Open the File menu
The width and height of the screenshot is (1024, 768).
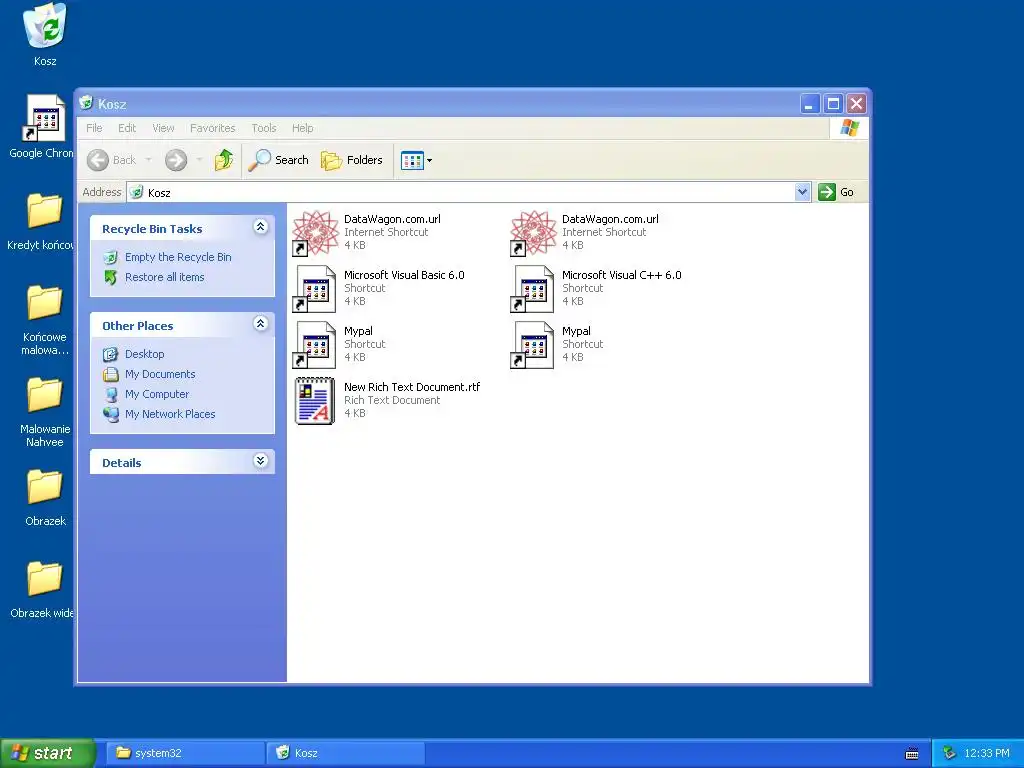pos(94,128)
